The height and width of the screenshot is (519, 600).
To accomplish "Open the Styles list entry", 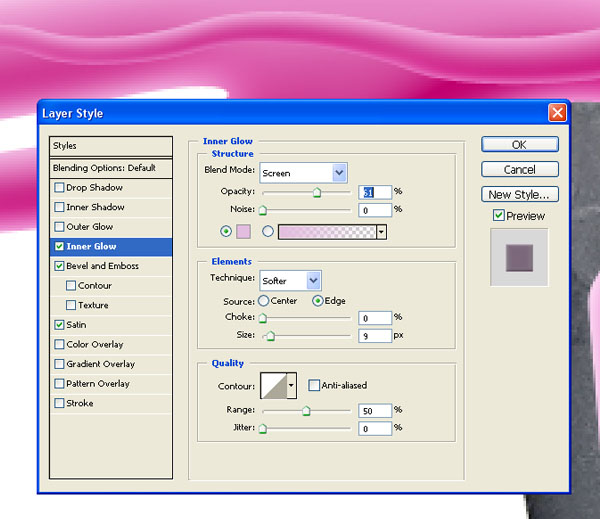I will click(111, 146).
